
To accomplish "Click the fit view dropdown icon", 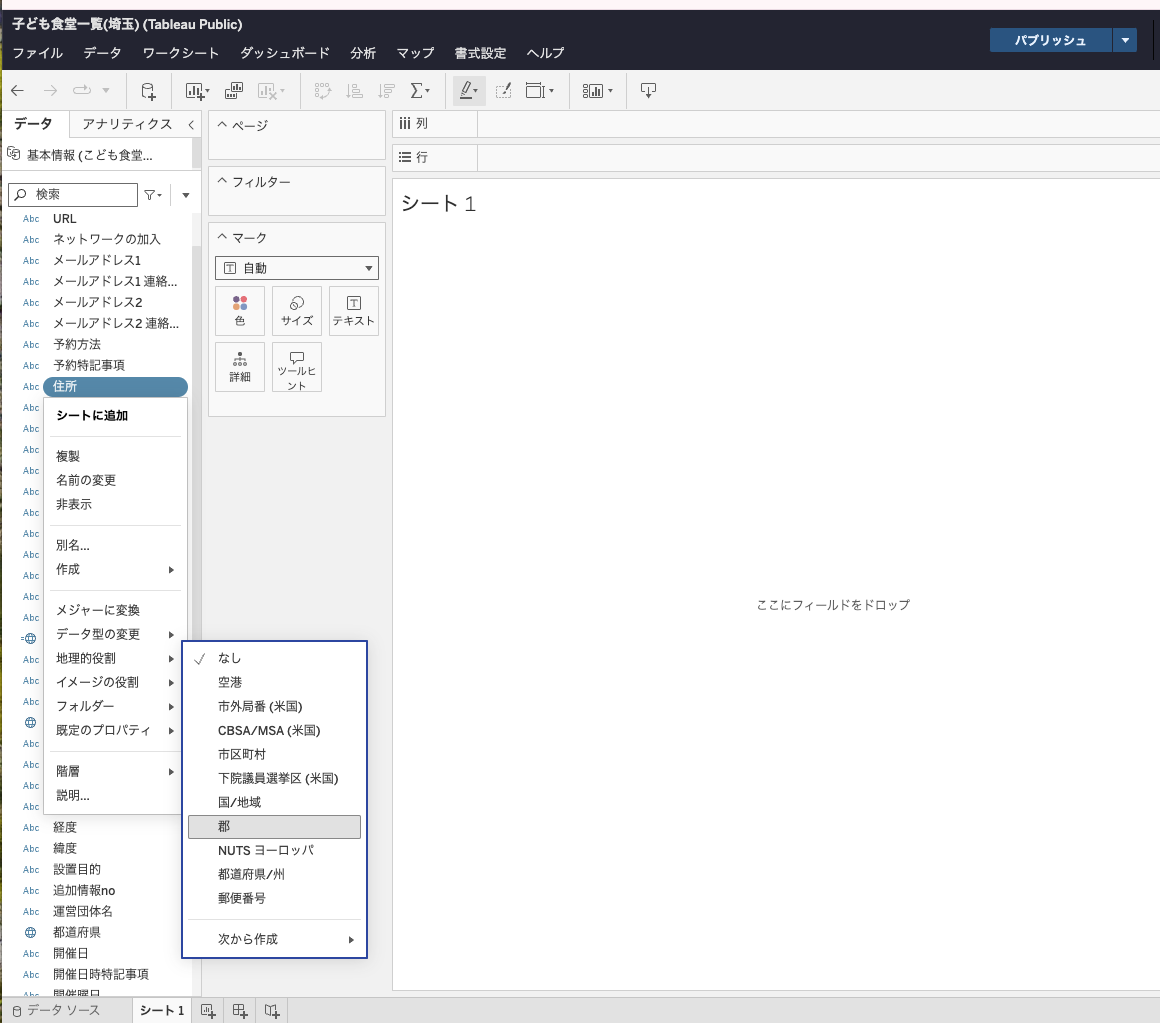I will coord(539,91).
